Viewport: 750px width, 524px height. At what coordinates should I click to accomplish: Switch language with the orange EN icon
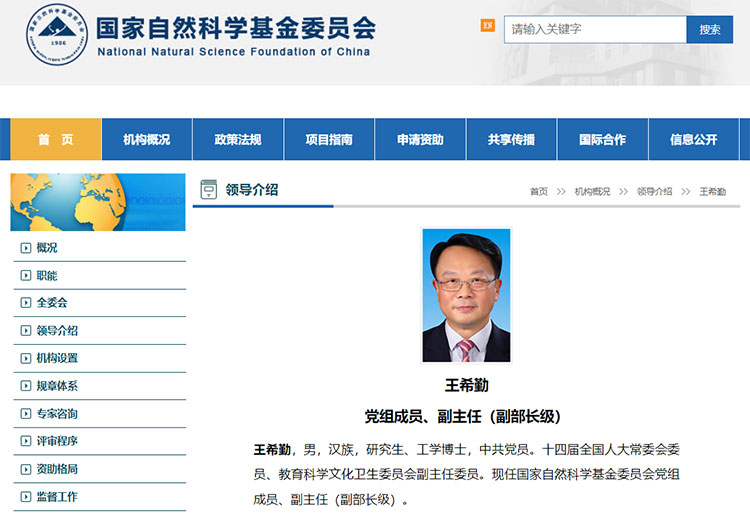coord(487,25)
